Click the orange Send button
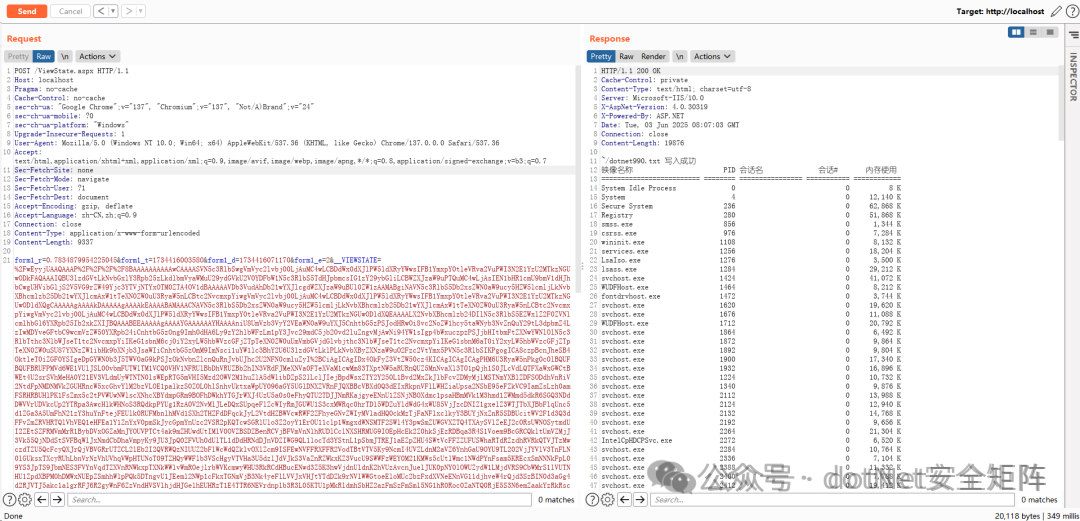This screenshot has width=1080, height=521. (x=27, y=11)
